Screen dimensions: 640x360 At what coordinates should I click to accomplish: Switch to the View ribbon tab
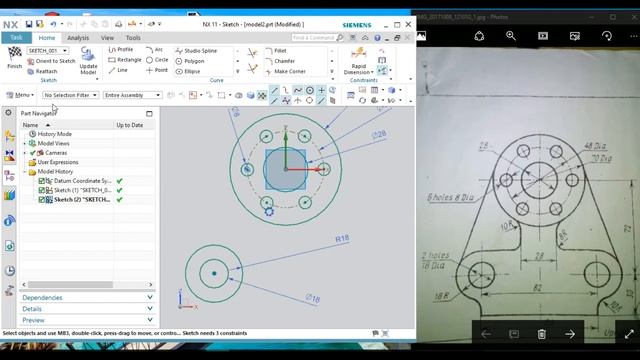[107, 38]
